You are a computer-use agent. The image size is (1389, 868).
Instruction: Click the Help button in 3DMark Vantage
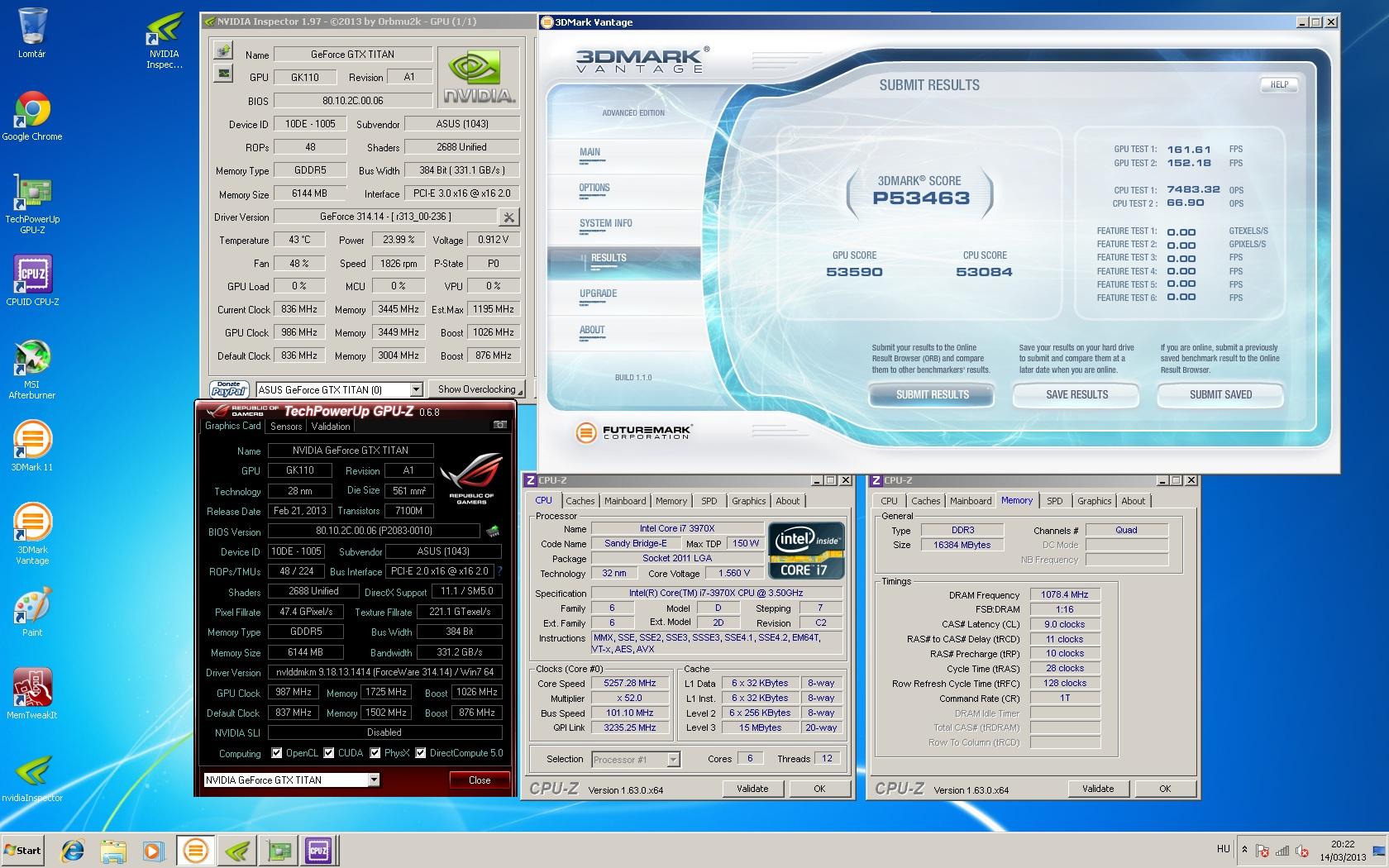coord(1279,84)
